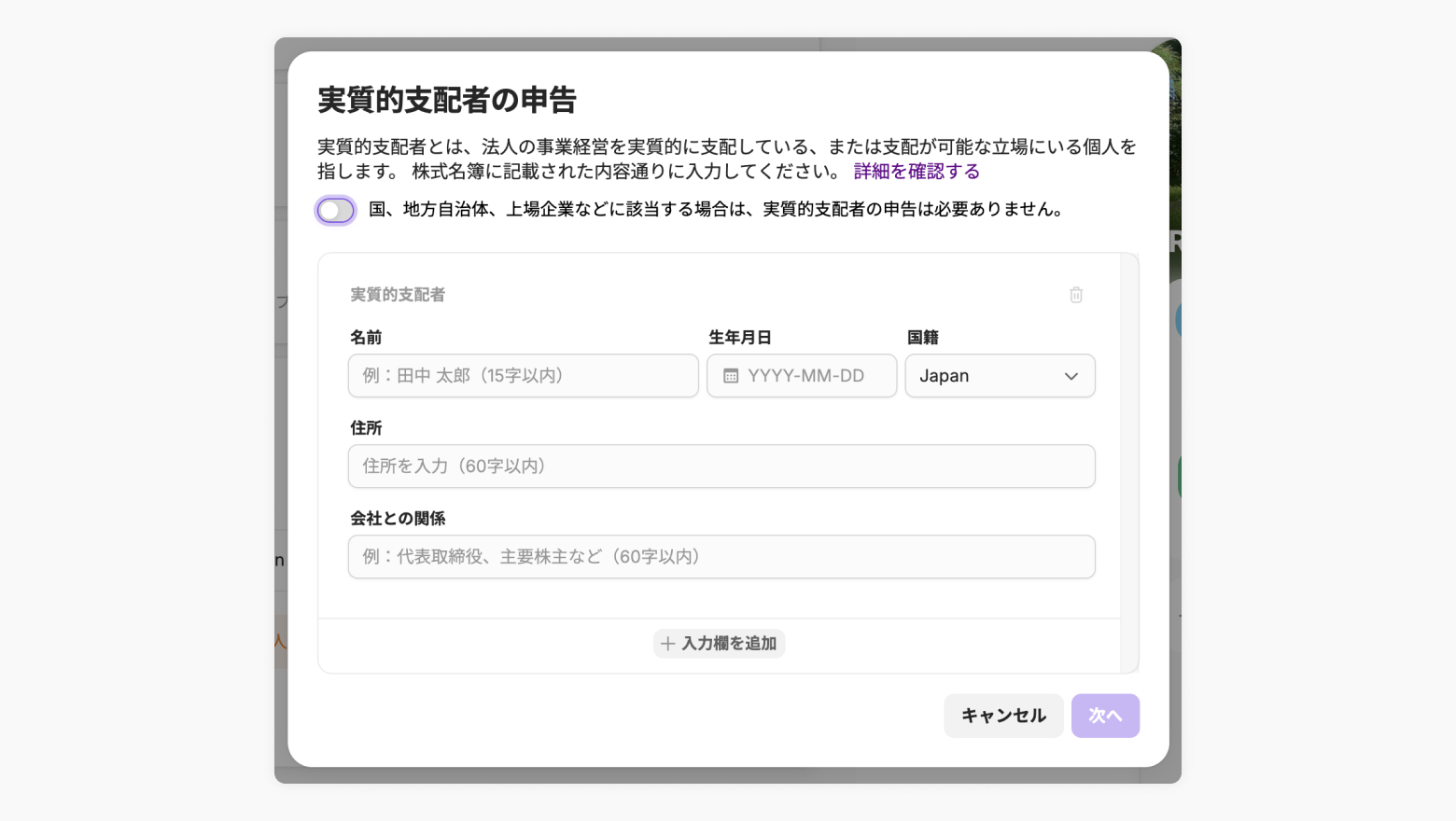Toggle the exemption switch for 国、地方自治体
Image resolution: width=1456 pixels, height=821 pixels.
(336, 211)
